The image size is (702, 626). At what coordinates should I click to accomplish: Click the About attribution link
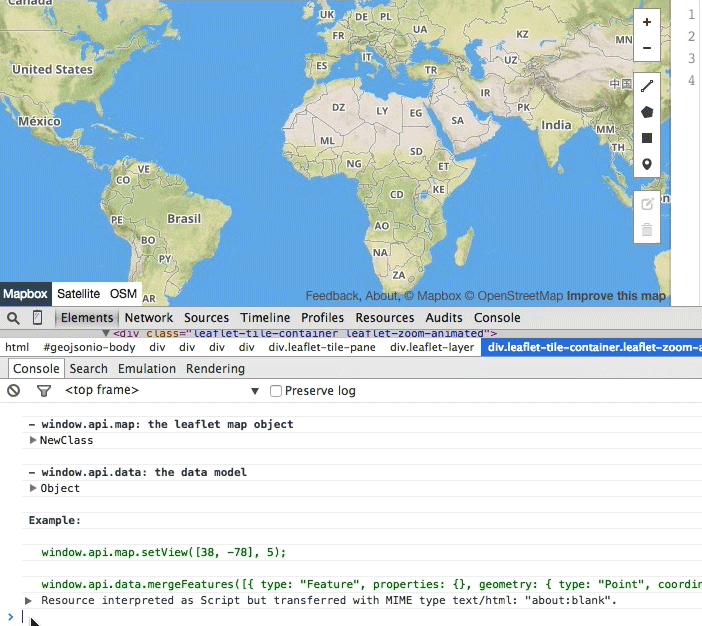coord(381,296)
